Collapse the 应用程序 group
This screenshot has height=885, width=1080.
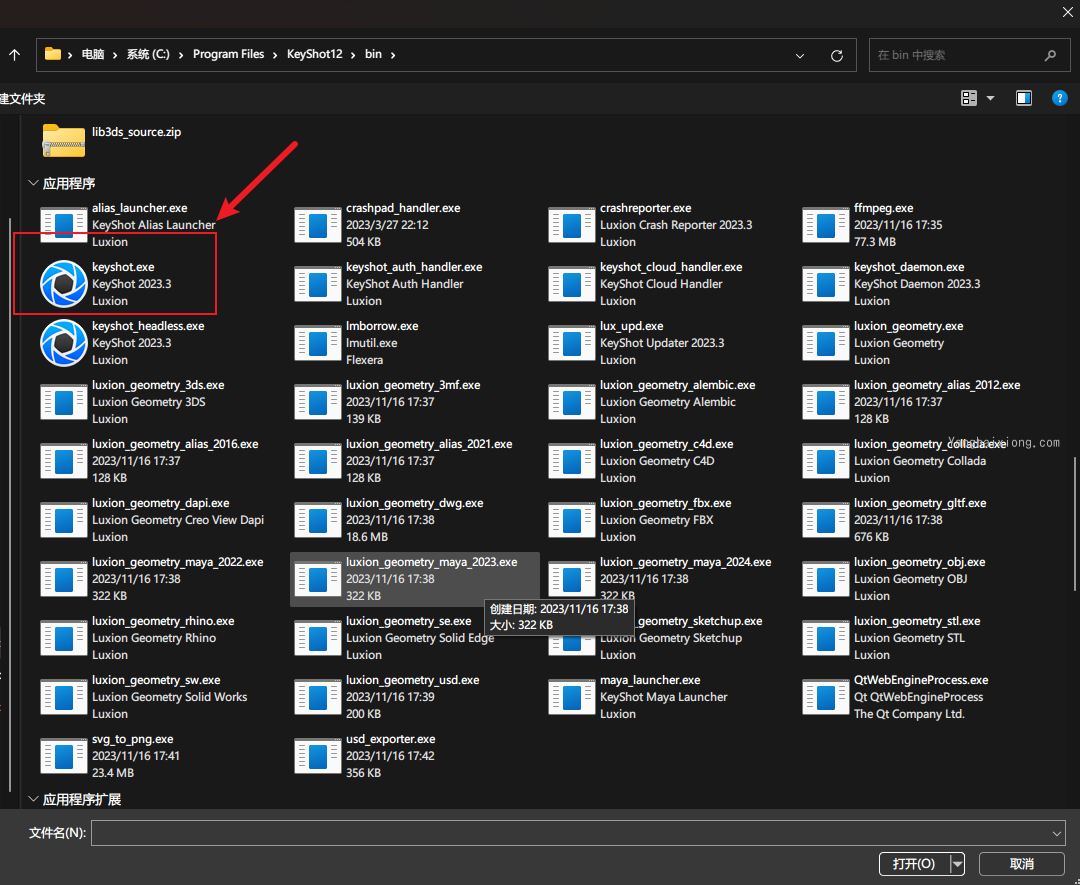(32, 183)
